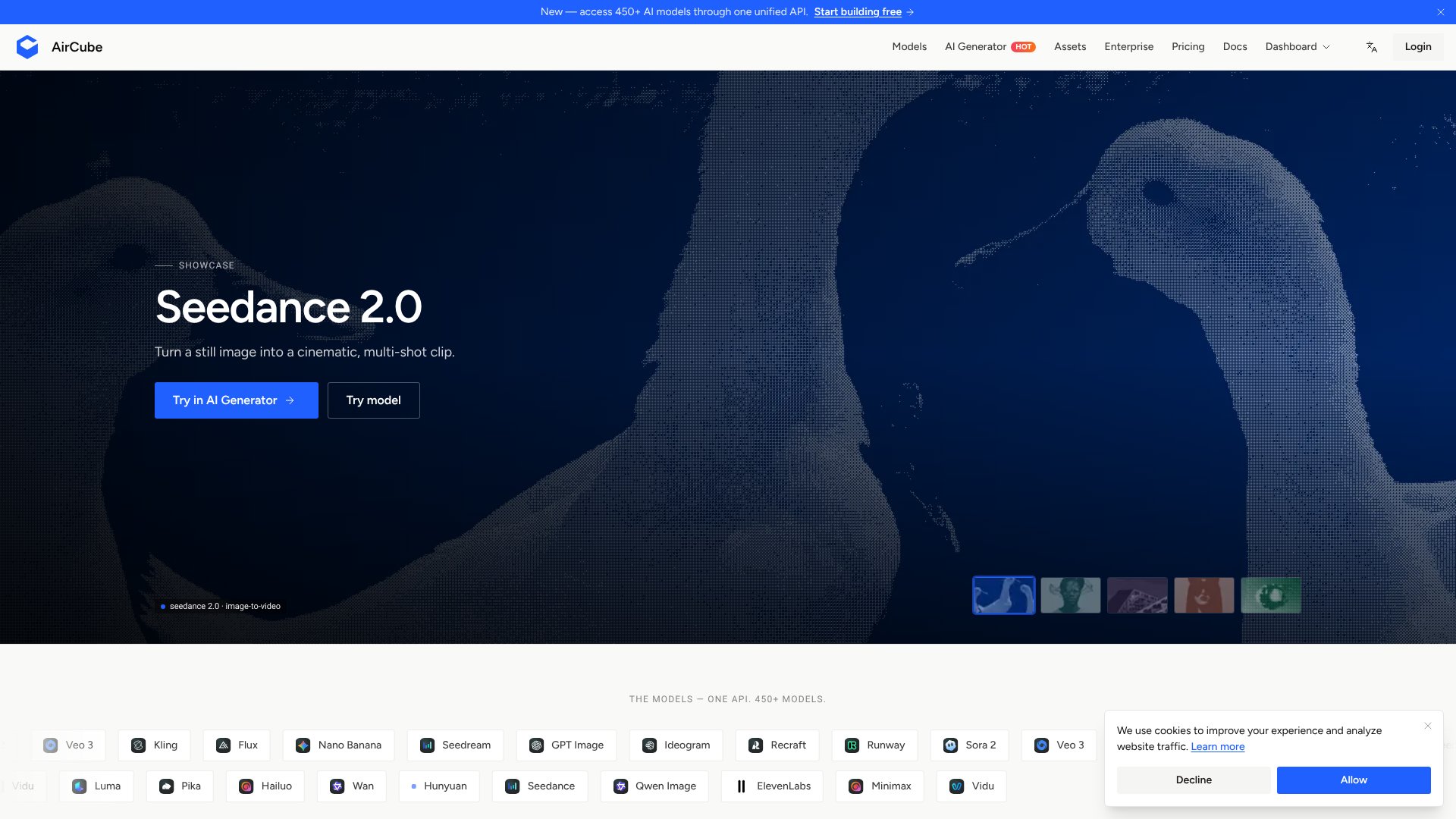Select the first blue bird showcase thumbnail

(1004, 595)
